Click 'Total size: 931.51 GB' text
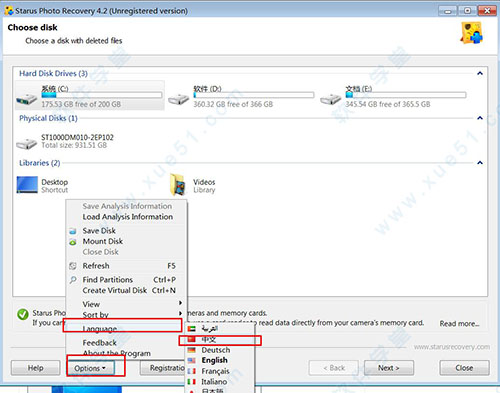 point(74,145)
